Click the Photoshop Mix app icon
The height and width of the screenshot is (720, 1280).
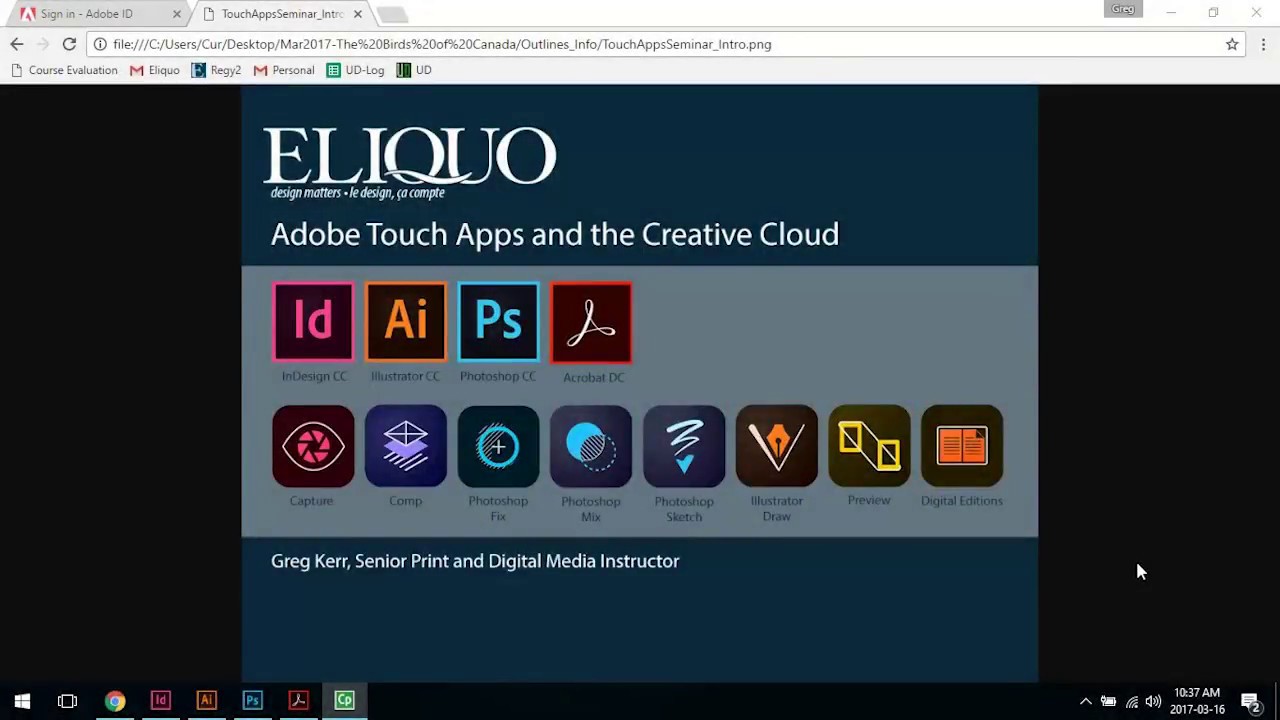(x=591, y=446)
